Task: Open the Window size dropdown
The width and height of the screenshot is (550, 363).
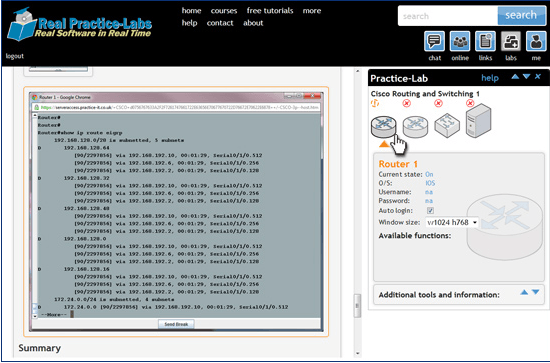Action: click(x=452, y=222)
